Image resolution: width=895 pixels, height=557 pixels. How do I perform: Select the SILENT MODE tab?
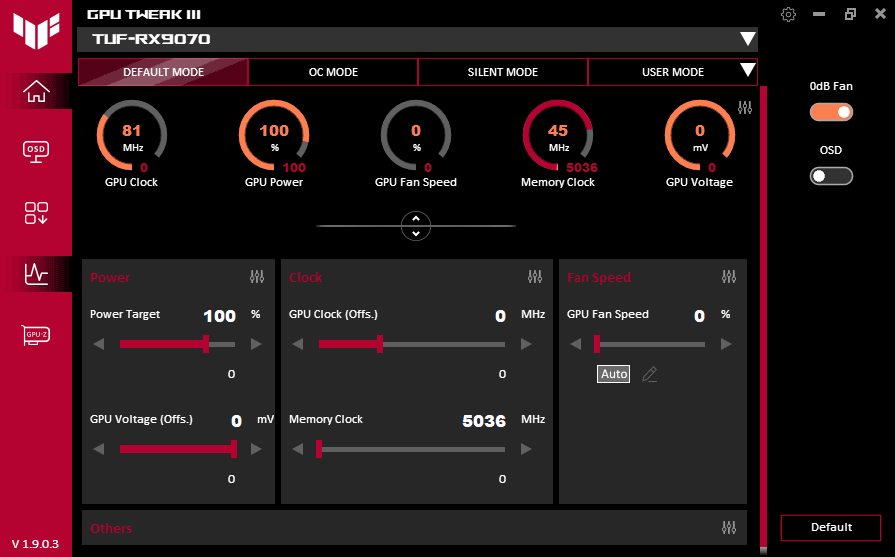click(x=503, y=72)
